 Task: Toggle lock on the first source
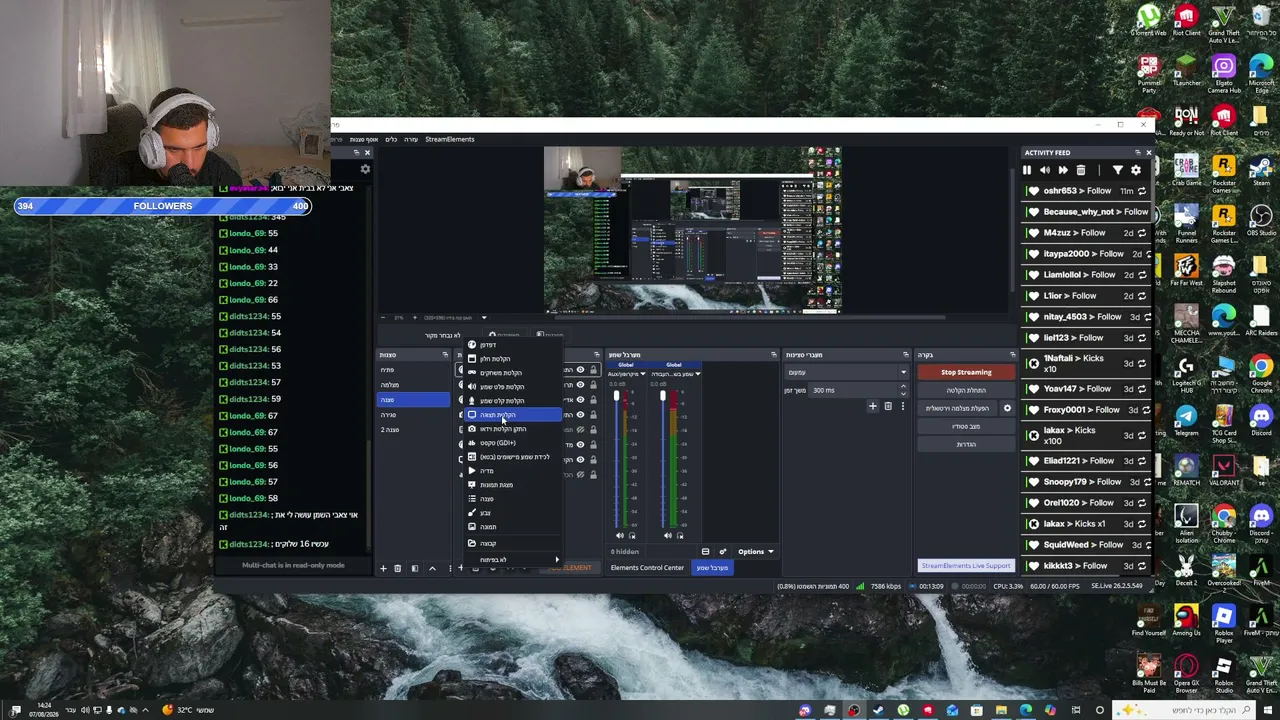pos(593,370)
